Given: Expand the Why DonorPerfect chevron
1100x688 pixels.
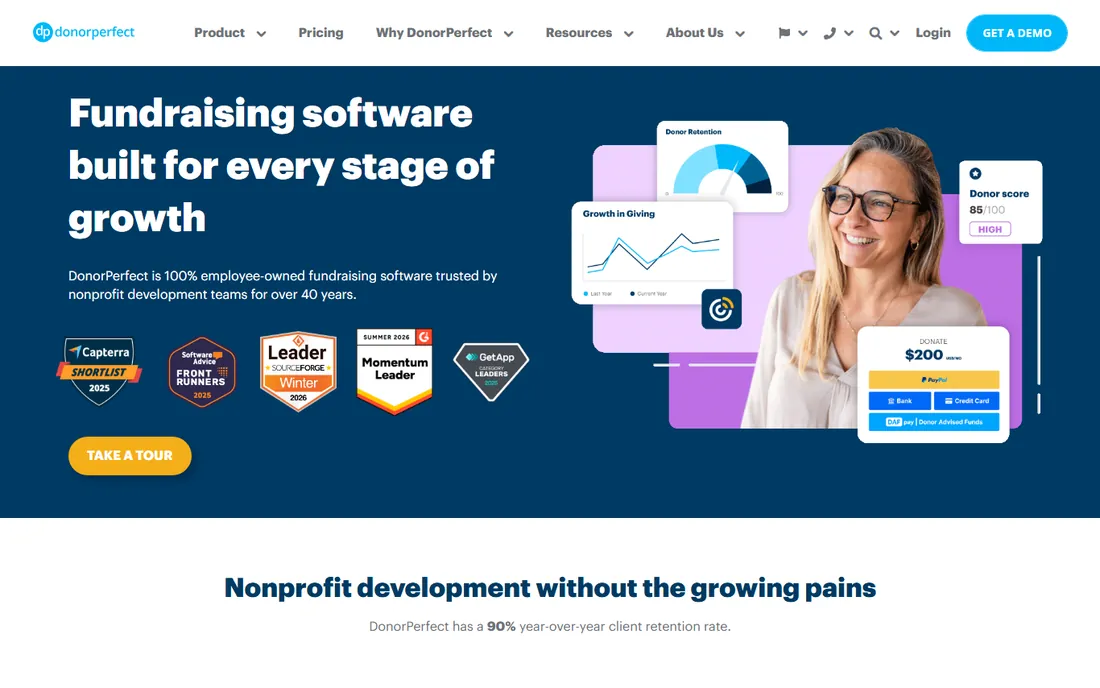Looking at the screenshot, I should coord(509,34).
